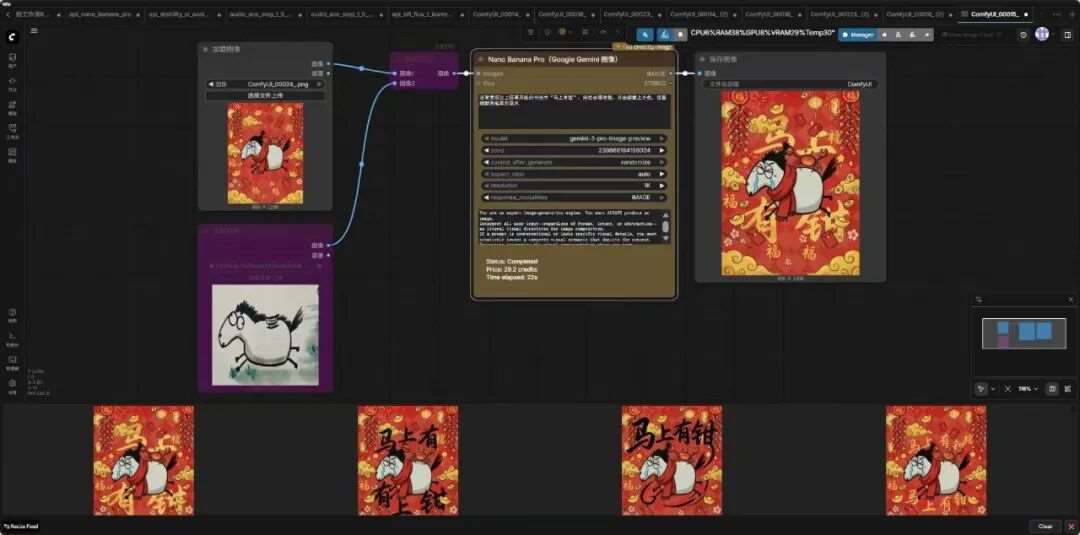The image size is (1080, 535).
Task: Open the Manager panel
Action: pos(858,34)
